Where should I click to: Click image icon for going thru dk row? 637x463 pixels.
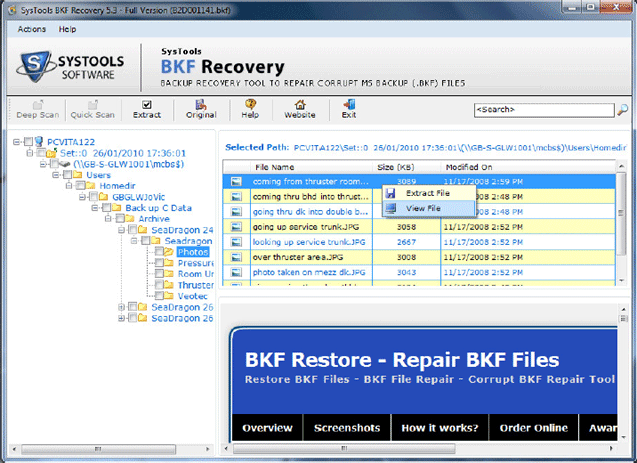pyautogui.click(x=236, y=212)
